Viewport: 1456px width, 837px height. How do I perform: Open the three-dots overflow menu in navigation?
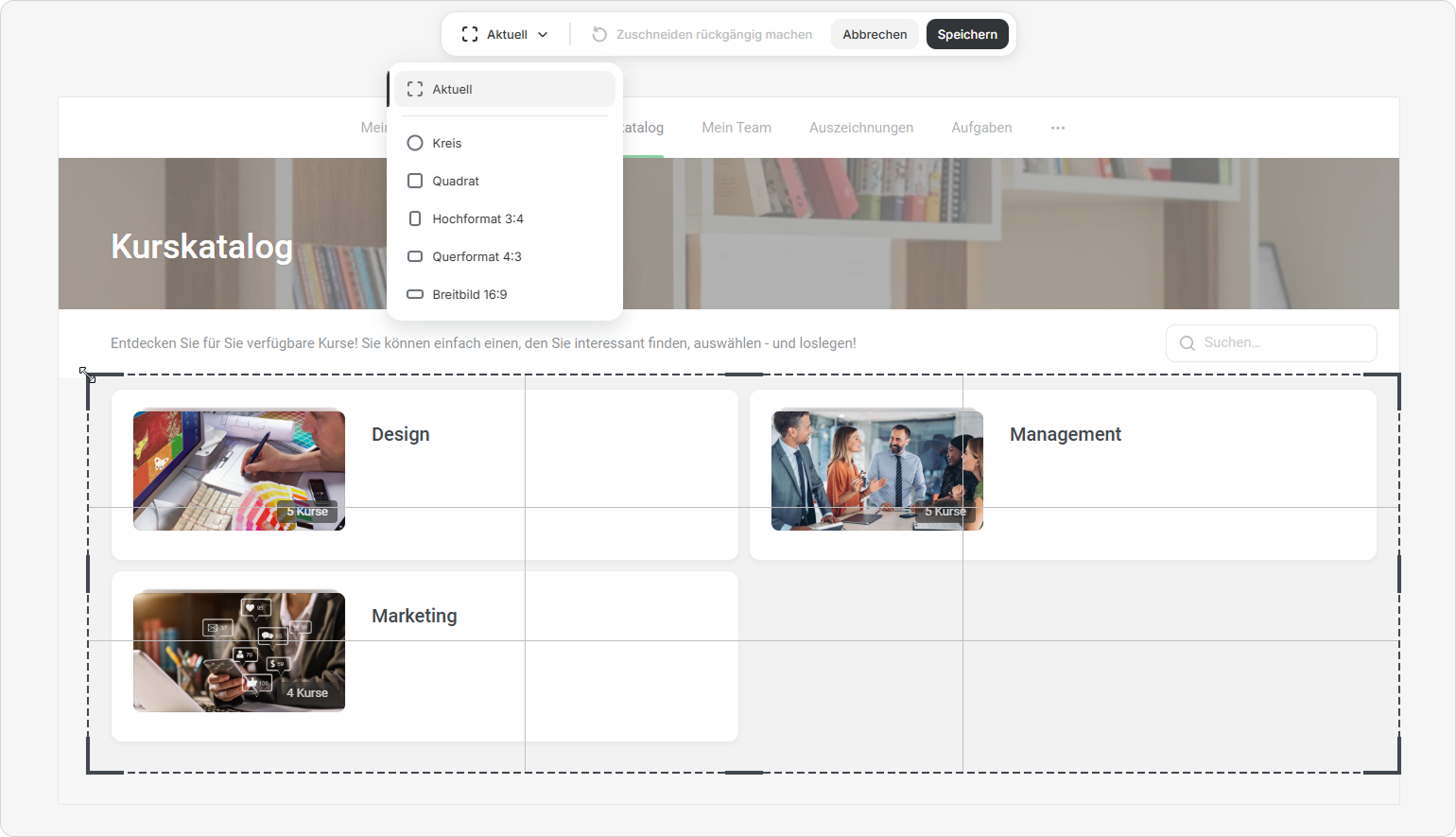pyautogui.click(x=1058, y=128)
